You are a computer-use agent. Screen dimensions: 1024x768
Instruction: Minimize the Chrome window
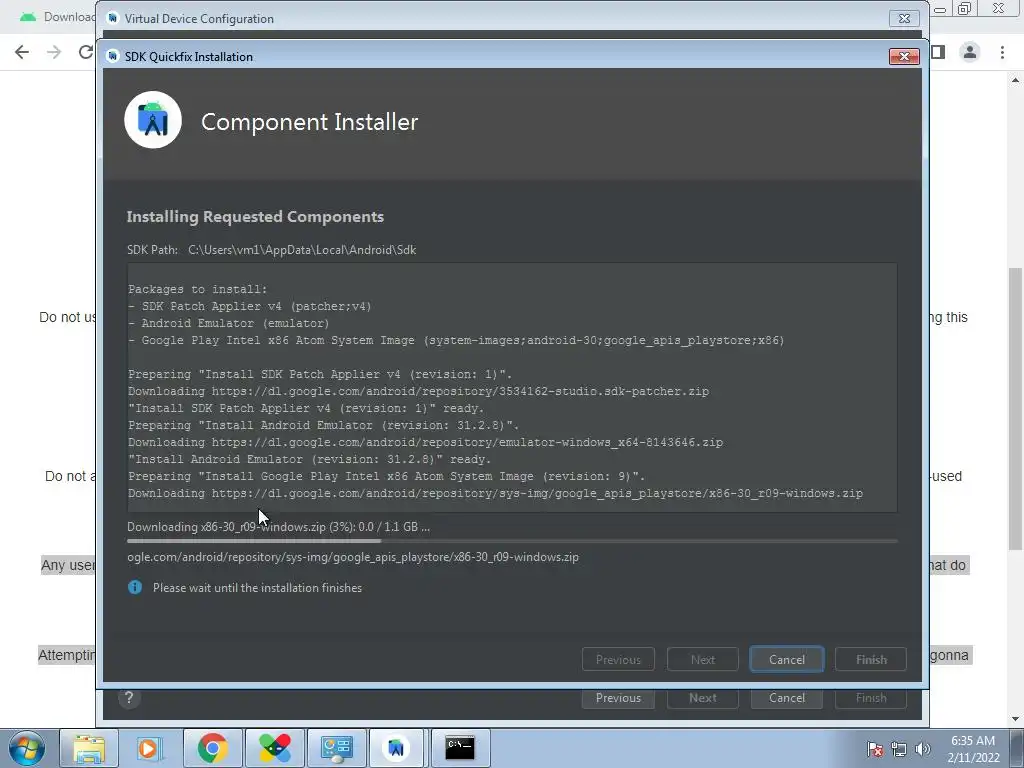tap(940, 9)
